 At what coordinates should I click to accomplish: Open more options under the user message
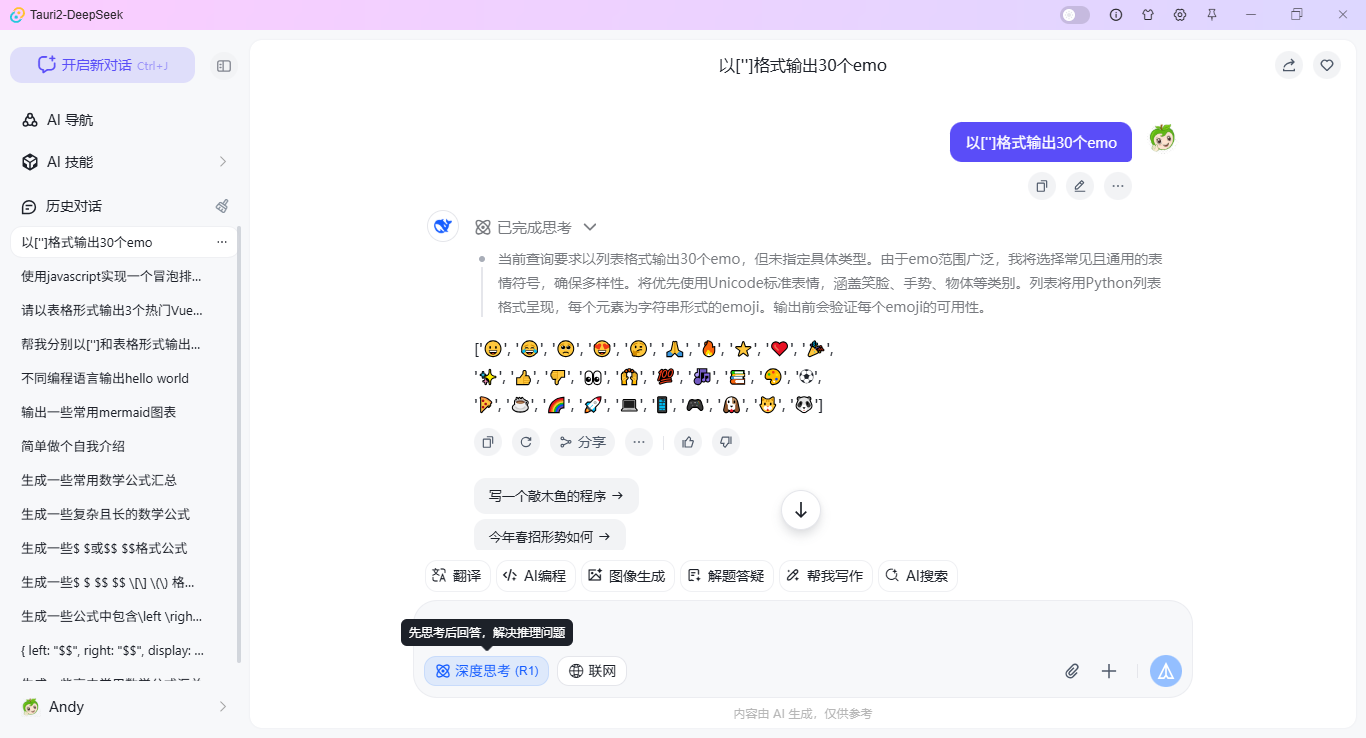(1118, 186)
